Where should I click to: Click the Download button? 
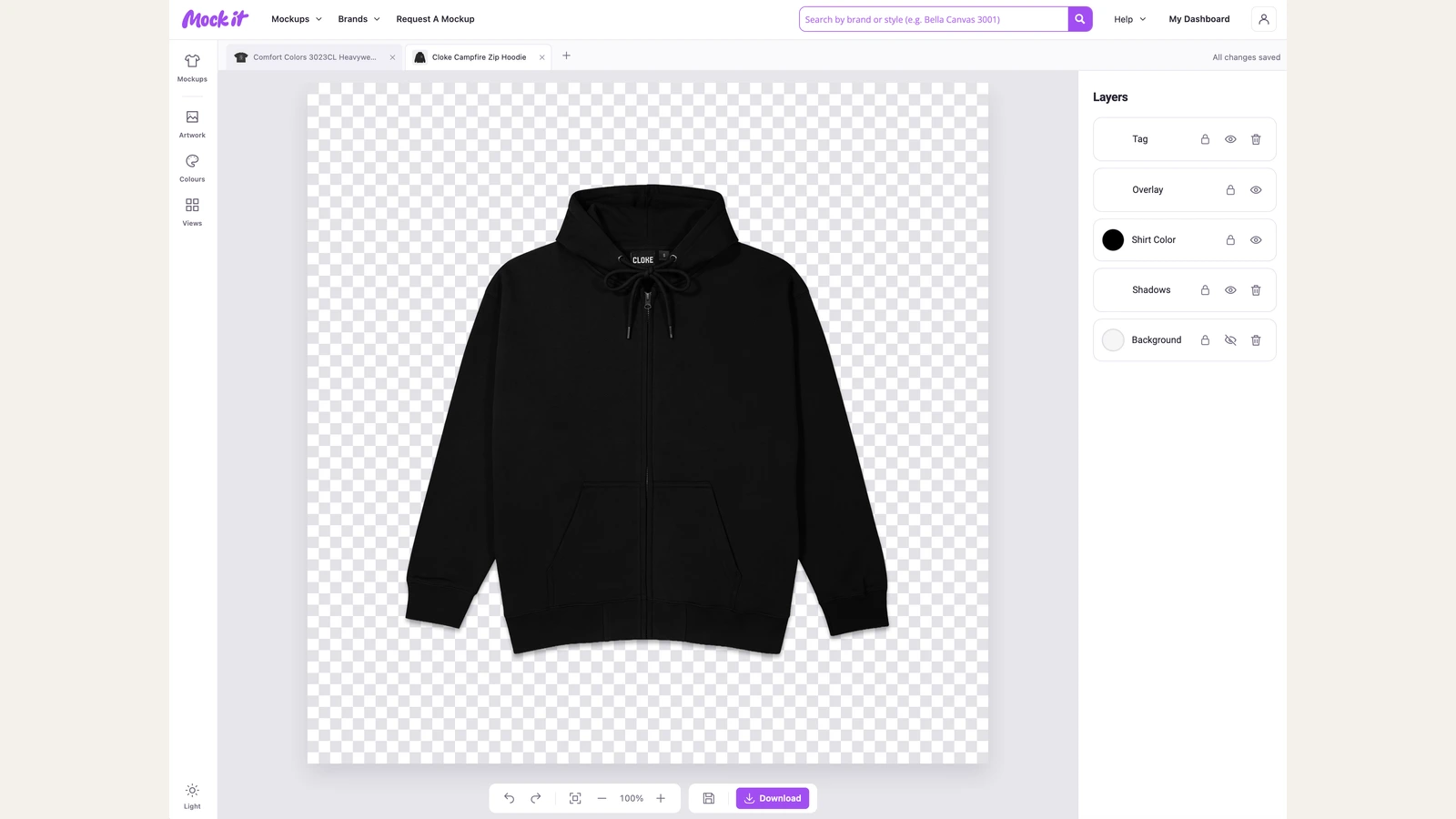pos(773,798)
